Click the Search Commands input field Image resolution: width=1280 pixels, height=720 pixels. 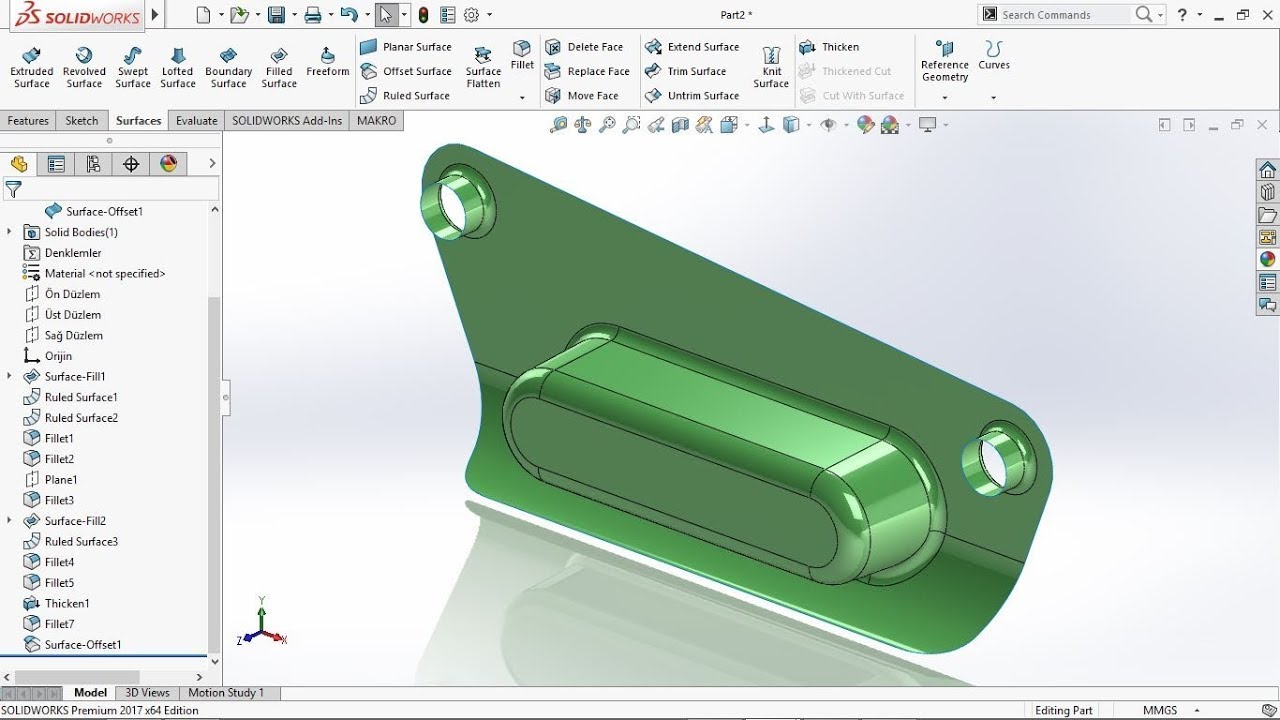(x=1066, y=14)
